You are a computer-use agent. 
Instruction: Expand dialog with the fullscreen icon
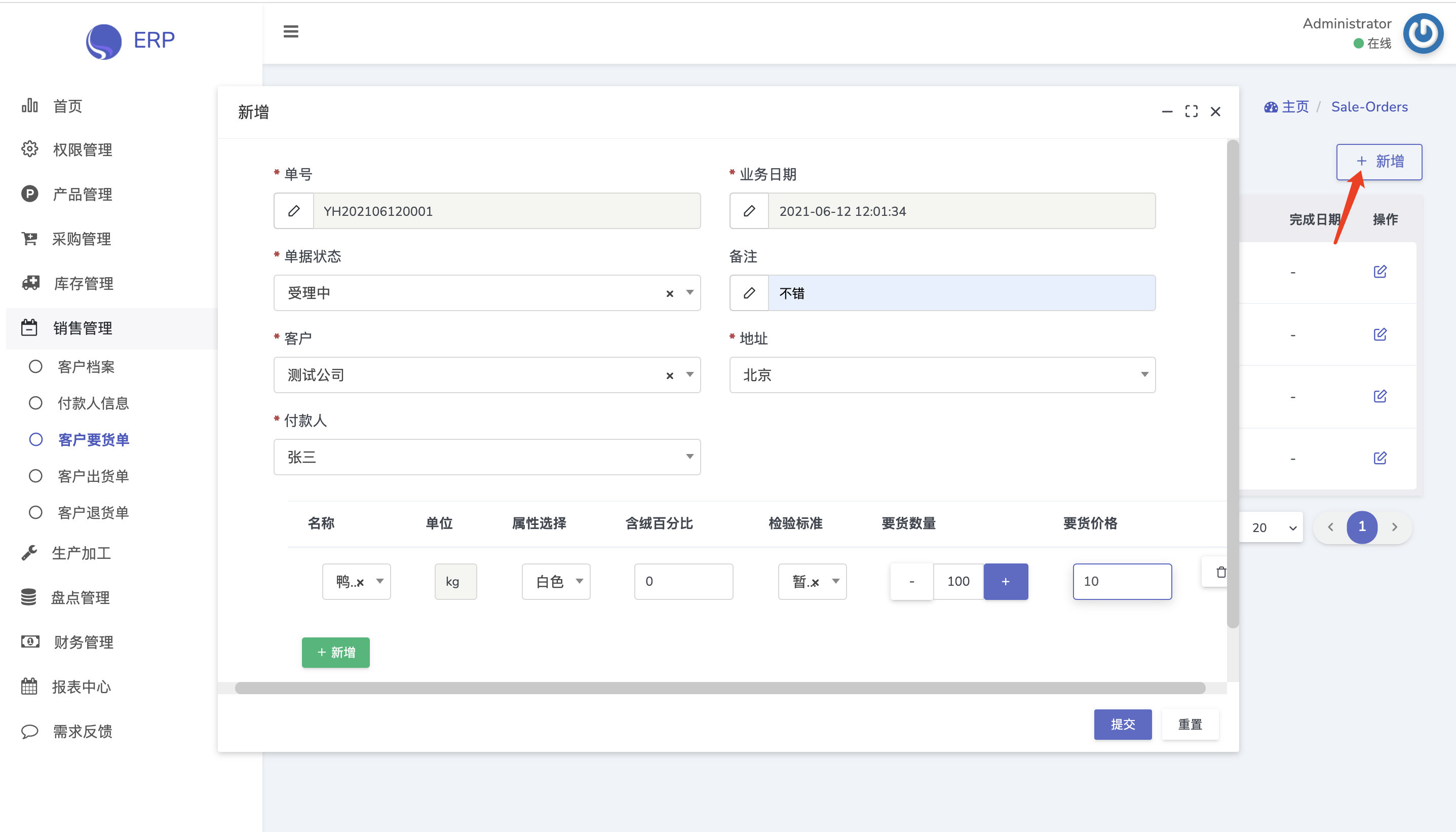(x=1191, y=111)
